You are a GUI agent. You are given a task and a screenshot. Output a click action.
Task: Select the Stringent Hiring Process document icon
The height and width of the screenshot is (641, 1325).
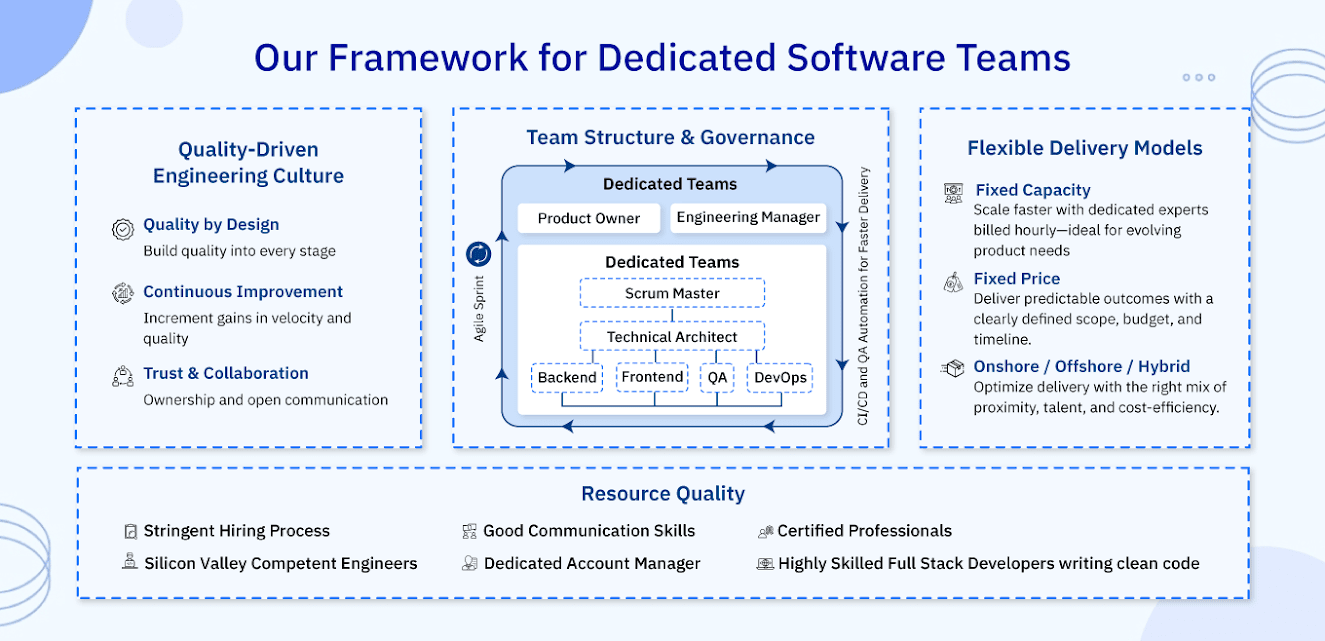(x=130, y=530)
